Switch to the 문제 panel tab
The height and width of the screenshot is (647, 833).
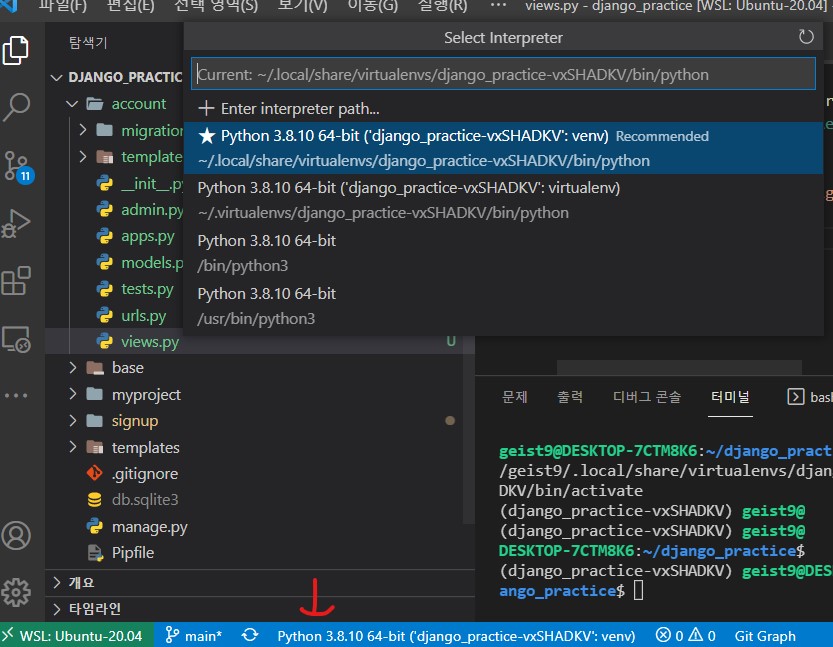[514, 397]
